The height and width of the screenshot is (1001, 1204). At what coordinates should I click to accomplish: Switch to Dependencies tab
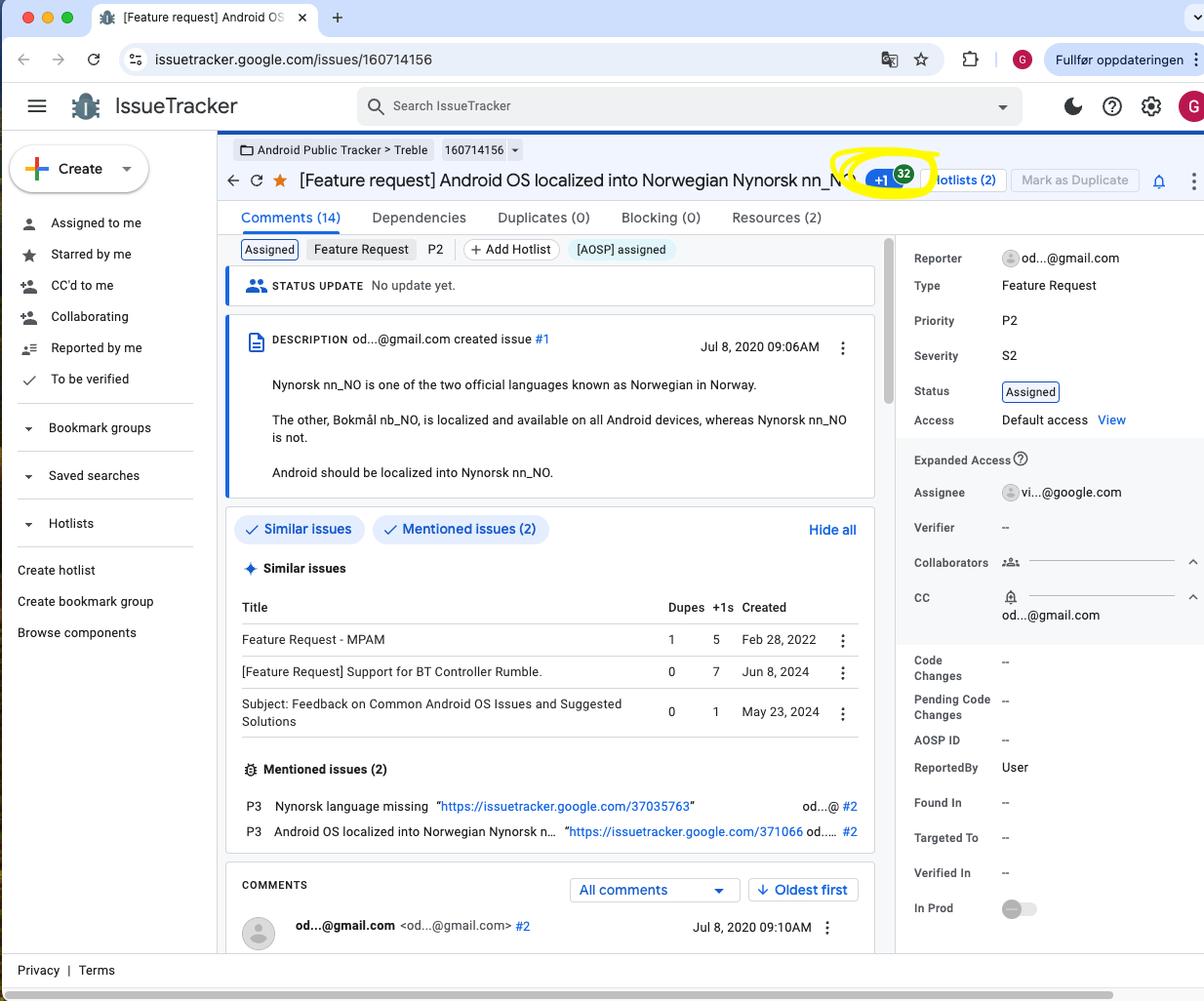pos(420,219)
